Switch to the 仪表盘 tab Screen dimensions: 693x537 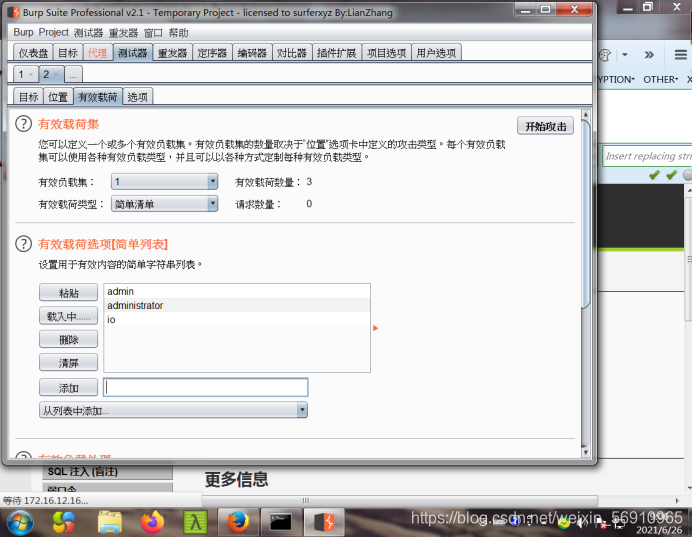coord(33,53)
